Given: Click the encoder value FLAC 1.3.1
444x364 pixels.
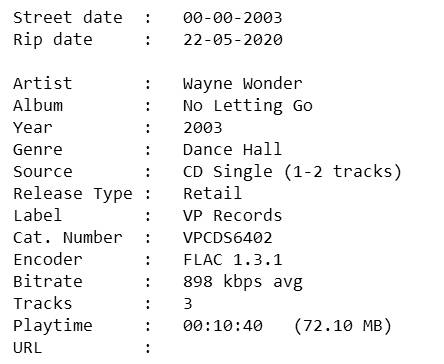Looking at the screenshot, I should [233, 259].
